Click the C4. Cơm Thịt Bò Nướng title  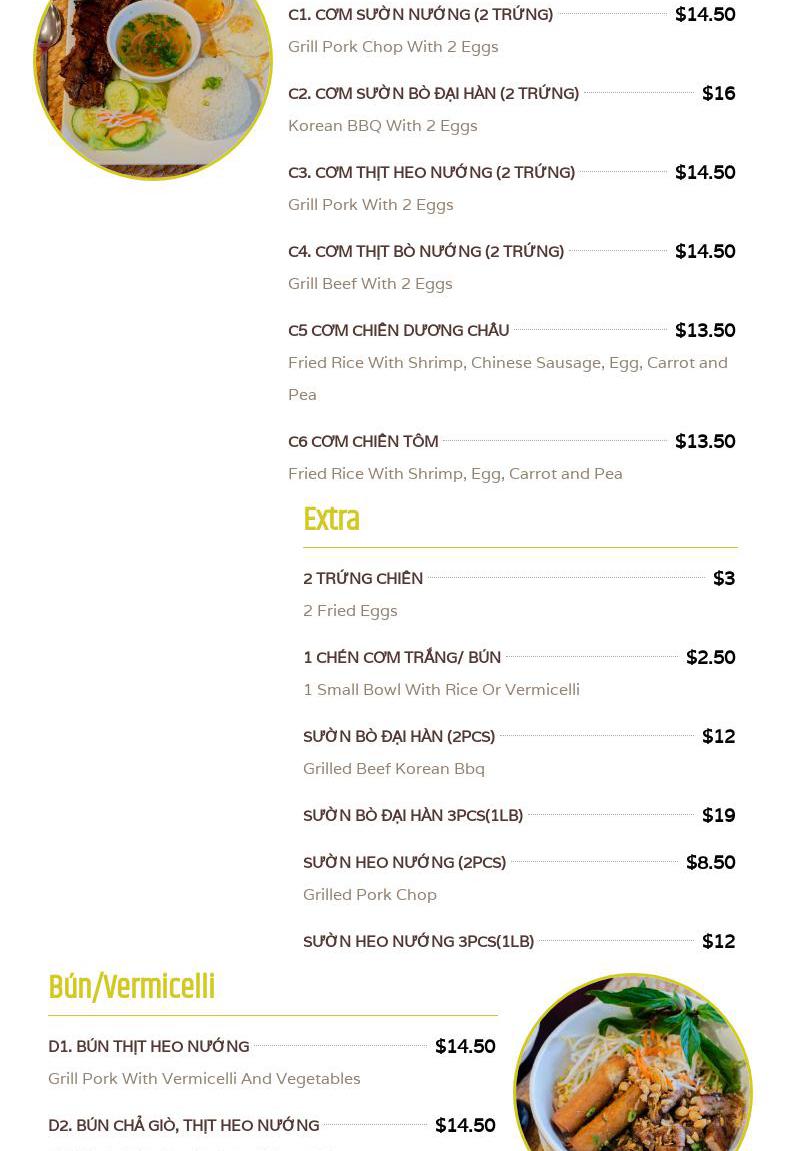(x=426, y=252)
